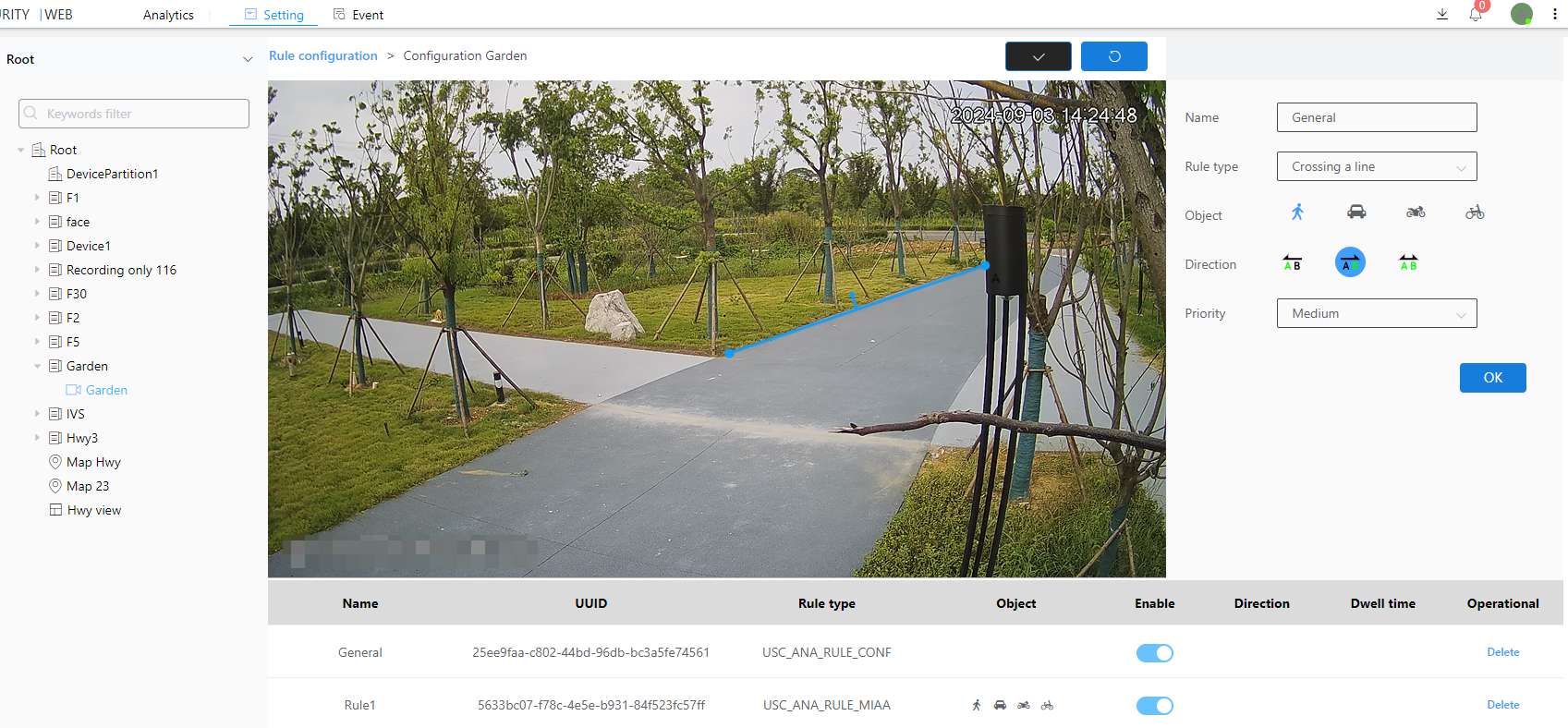
Task: Disable the Rule1 enable switch
Action: [1154, 706]
